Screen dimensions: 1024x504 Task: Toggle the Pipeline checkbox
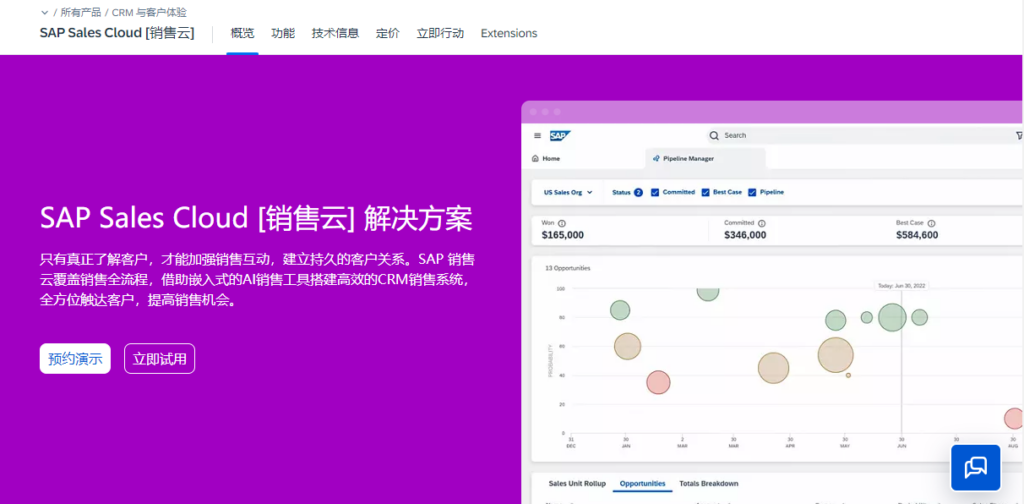pyautogui.click(x=752, y=193)
